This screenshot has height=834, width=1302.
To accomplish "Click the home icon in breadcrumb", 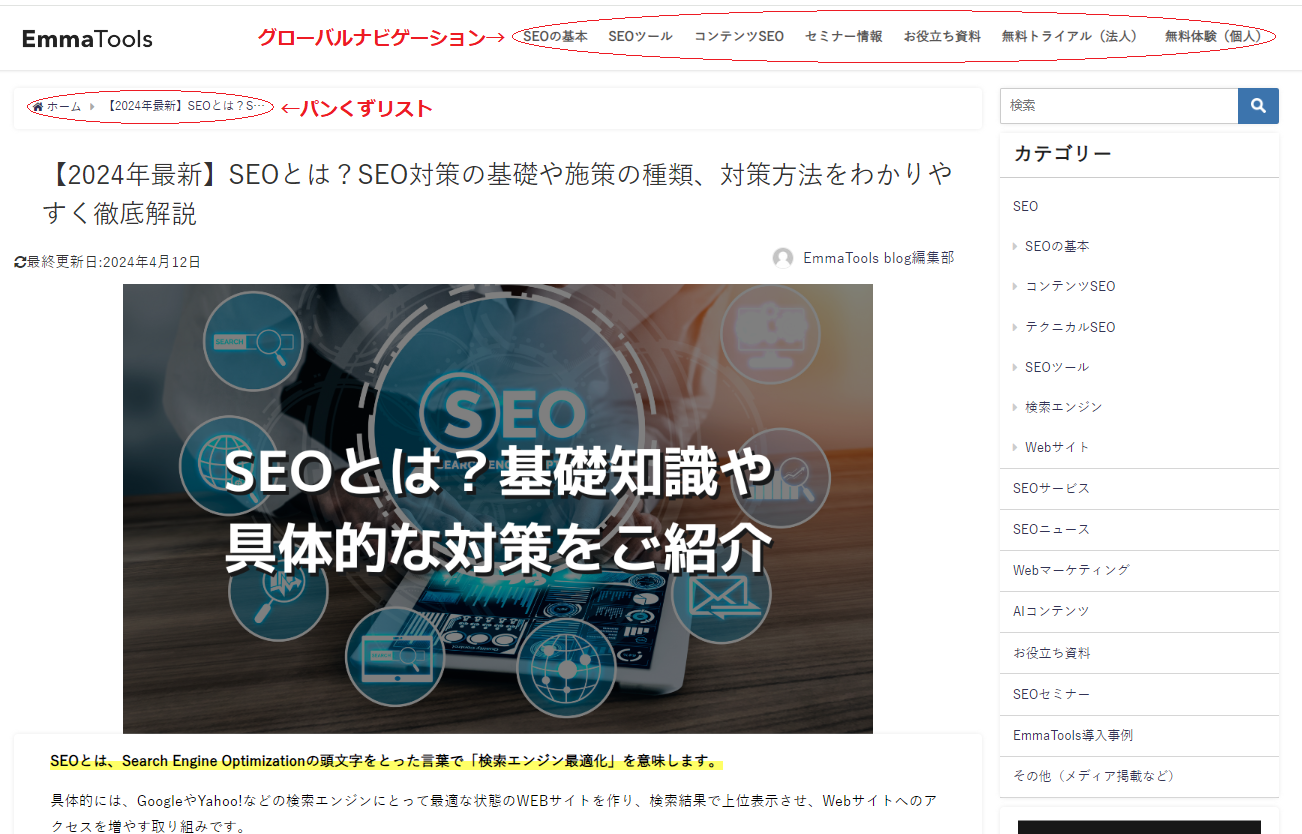I will click(x=38, y=106).
